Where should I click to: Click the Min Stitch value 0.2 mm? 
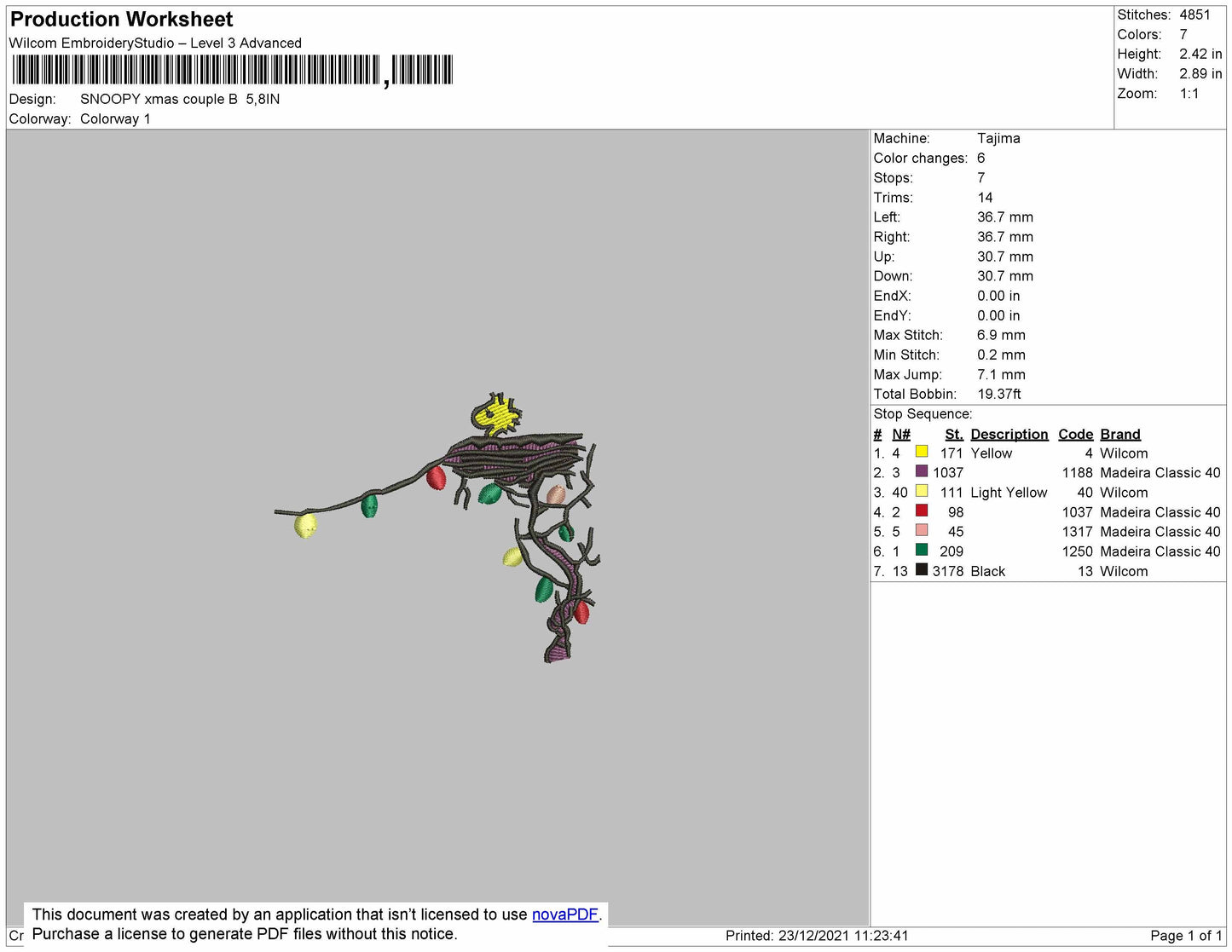pyautogui.click(x=1001, y=355)
